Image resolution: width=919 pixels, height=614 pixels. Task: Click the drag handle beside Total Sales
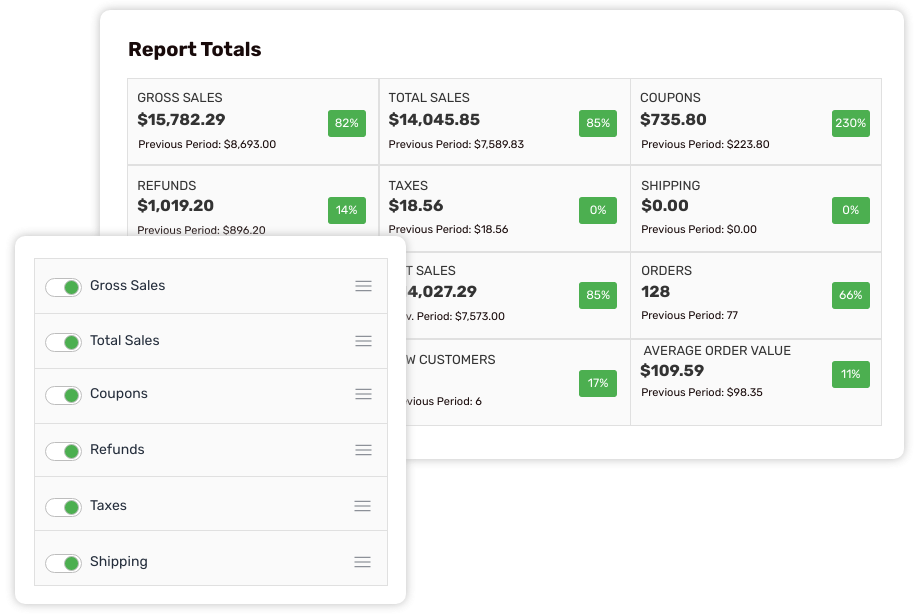click(362, 341)
